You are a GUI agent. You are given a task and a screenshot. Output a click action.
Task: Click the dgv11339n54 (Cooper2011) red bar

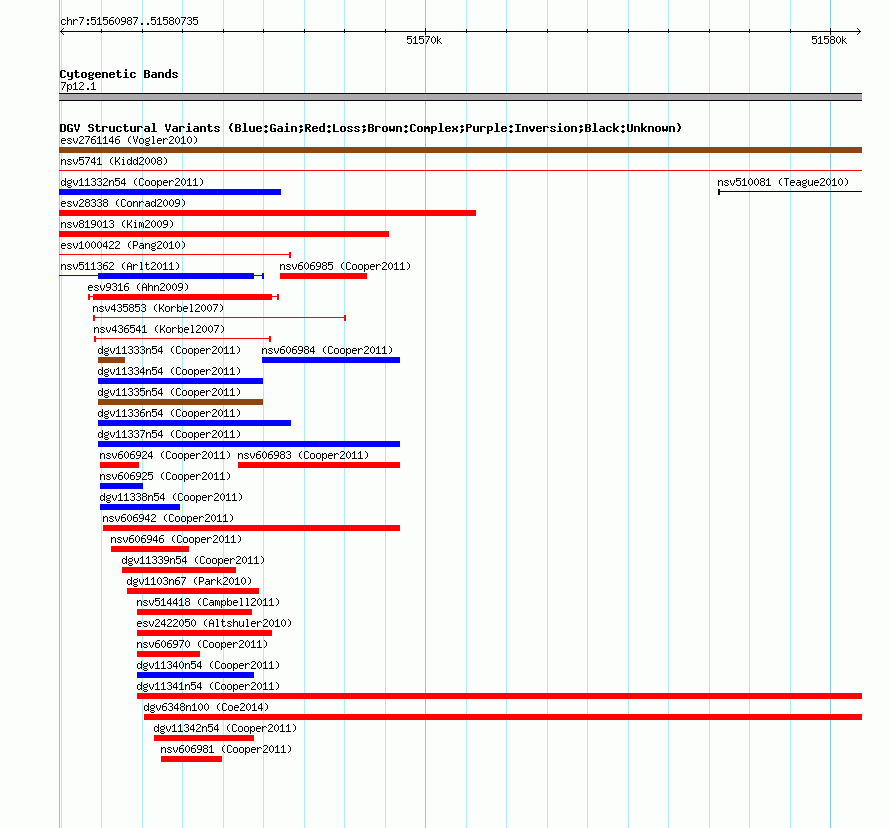[x=179, y=570]
